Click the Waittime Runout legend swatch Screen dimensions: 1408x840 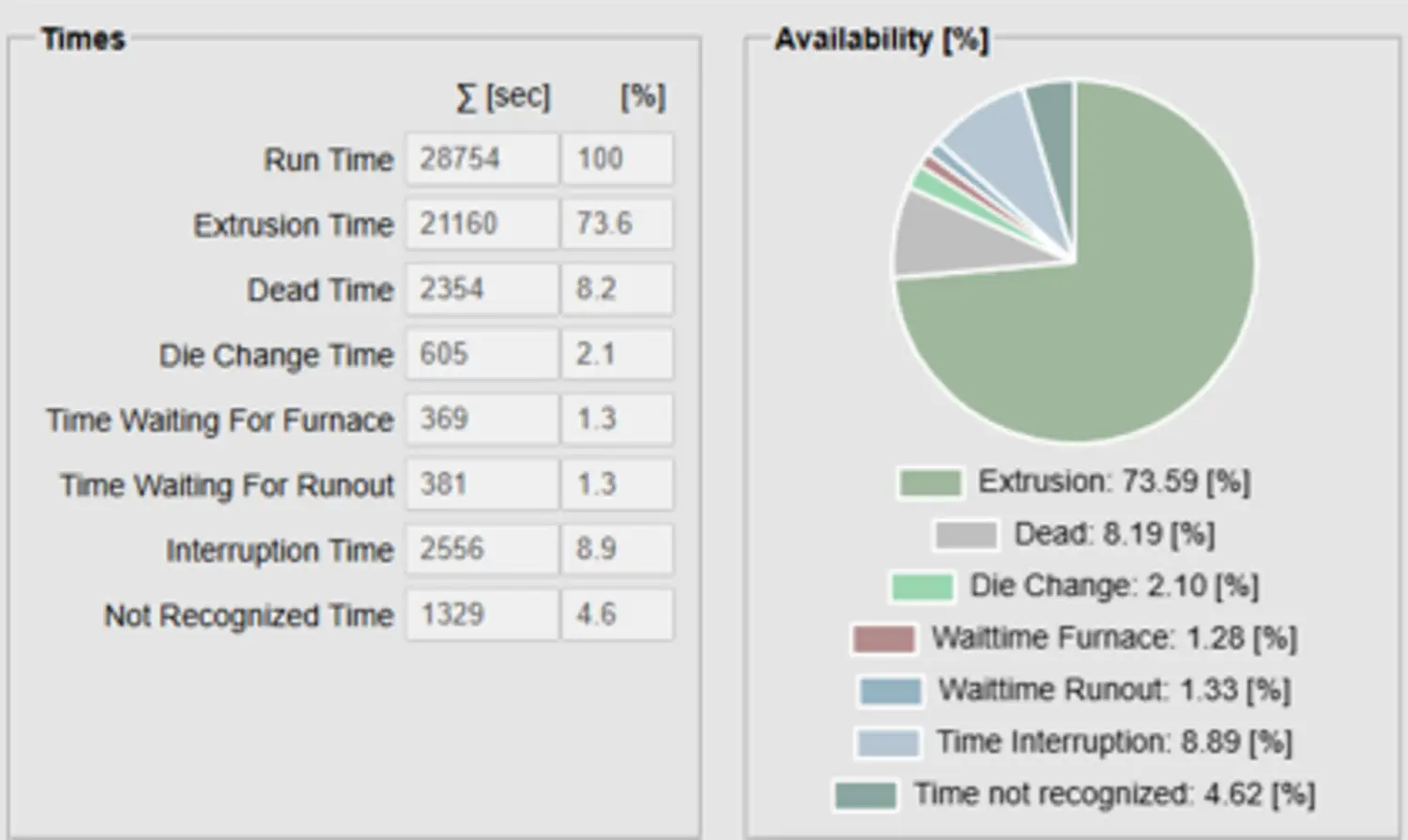click(x=890, y=692)
